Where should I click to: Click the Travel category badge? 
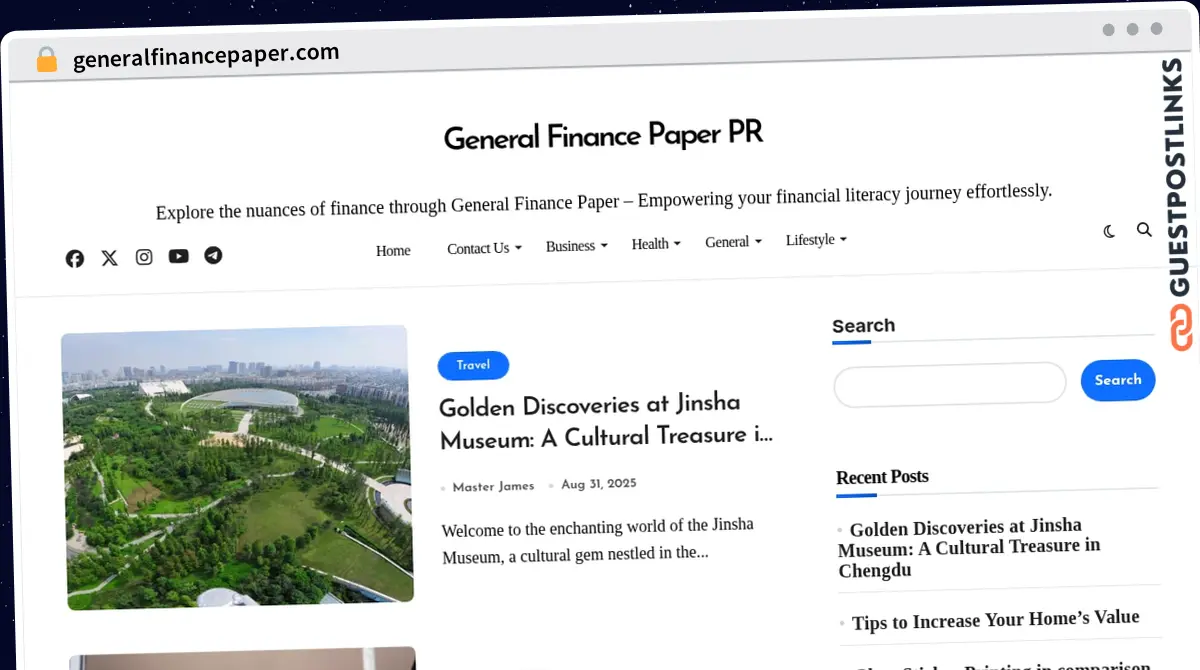click(473, 365)
